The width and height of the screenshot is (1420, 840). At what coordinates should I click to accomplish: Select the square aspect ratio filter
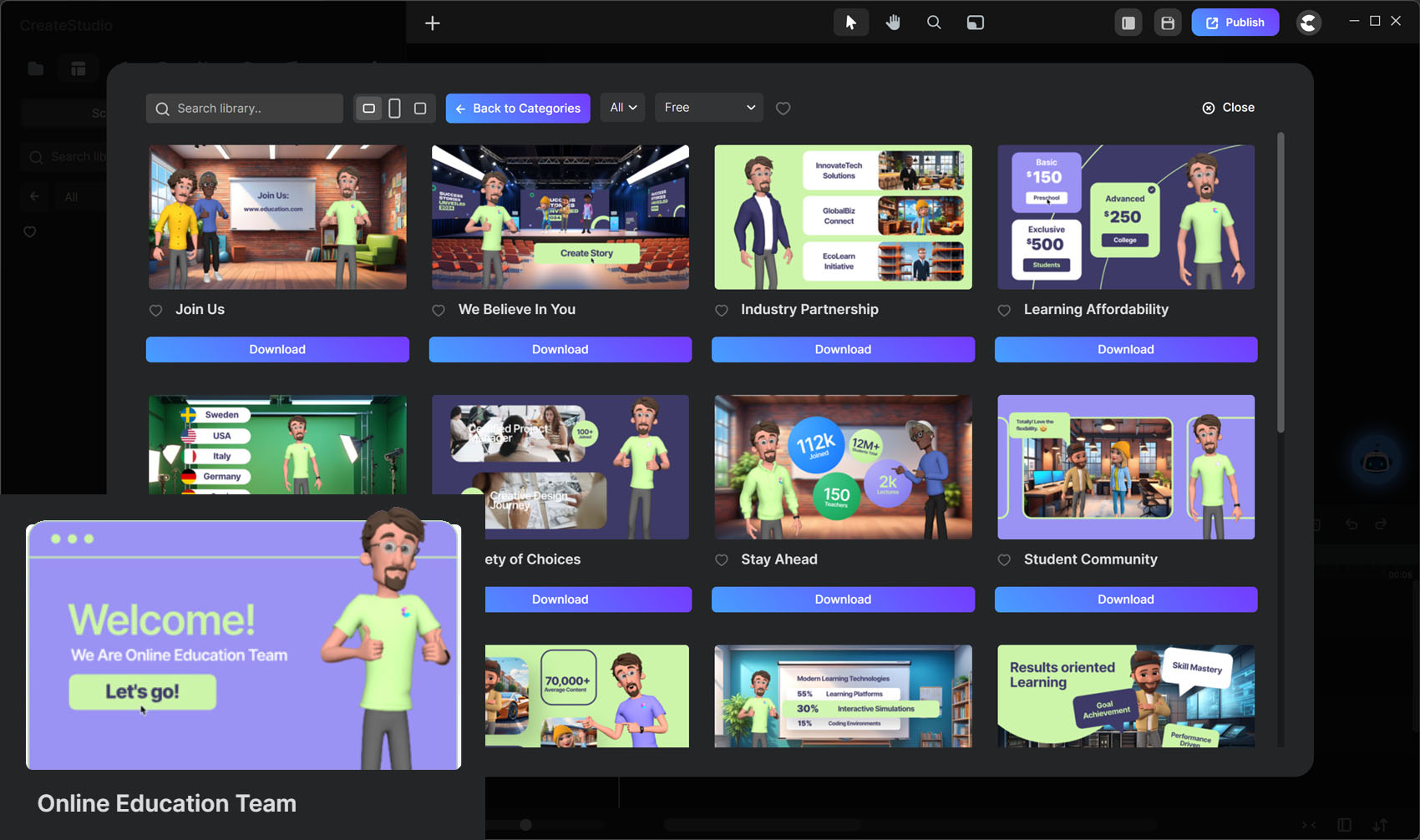(420, 109)
